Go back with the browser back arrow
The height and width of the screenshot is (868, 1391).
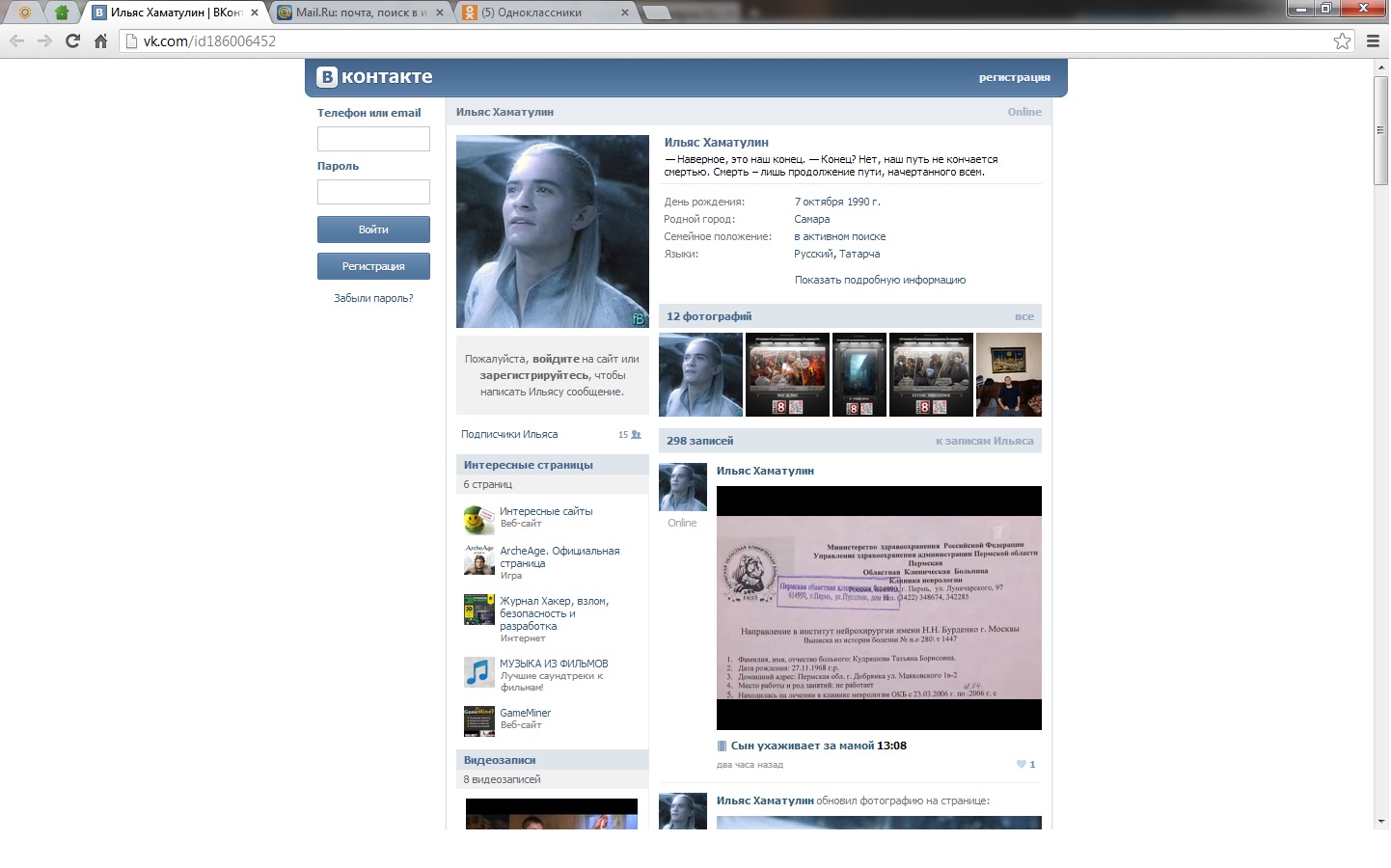click(x=16, y=41)
